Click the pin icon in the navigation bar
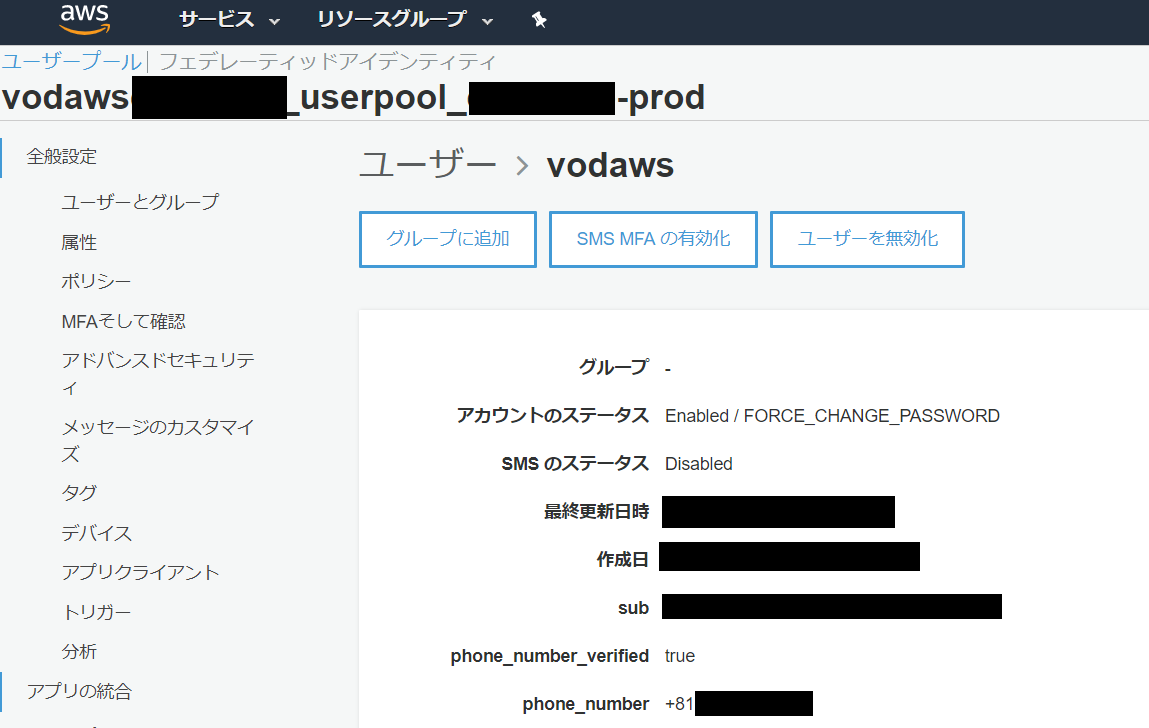The image size is (1149, 728). click(x=539, y=19)
